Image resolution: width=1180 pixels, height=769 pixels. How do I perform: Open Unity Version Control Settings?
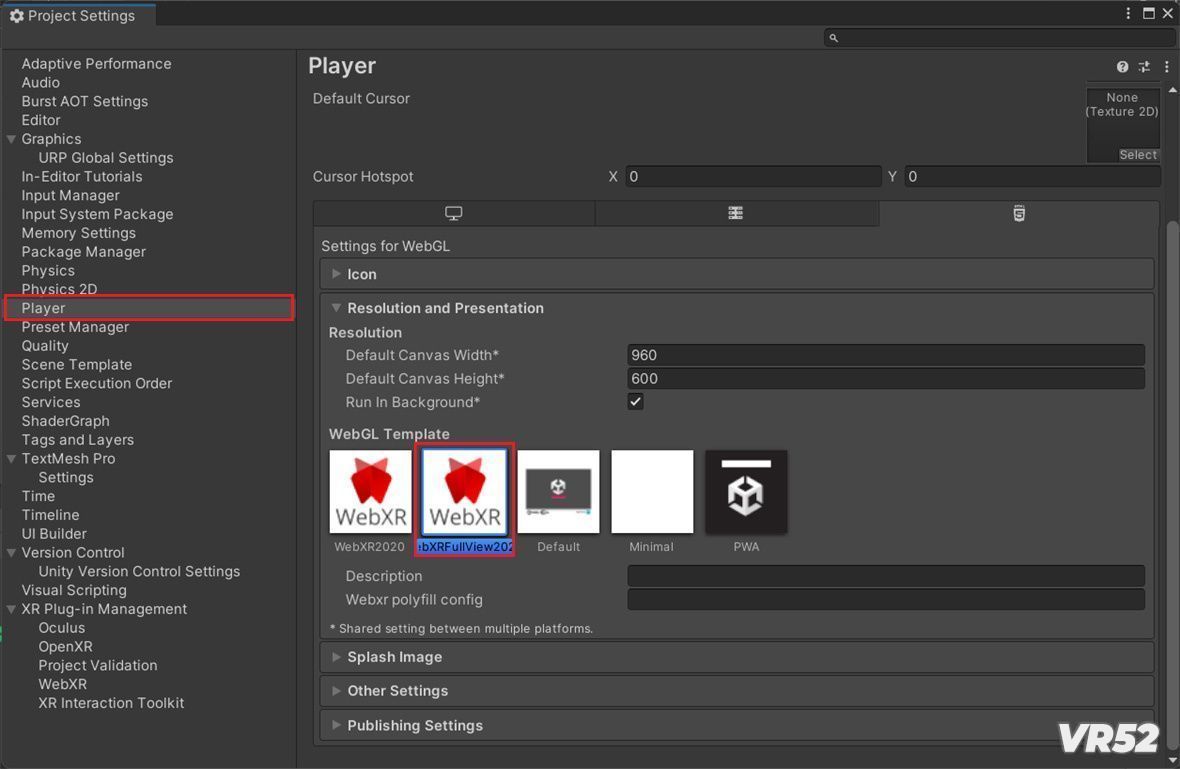(x=139, y=572)
